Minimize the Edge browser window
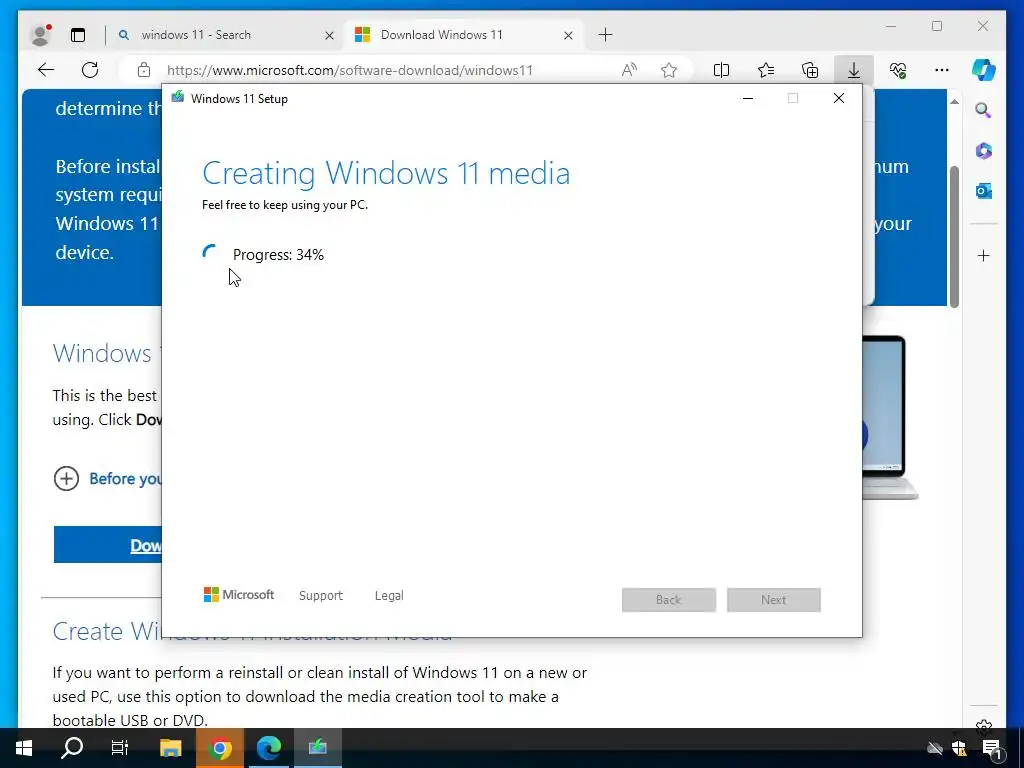Image resolution: width=1024 pixels, height=768 pixels. tap(891, 26)
